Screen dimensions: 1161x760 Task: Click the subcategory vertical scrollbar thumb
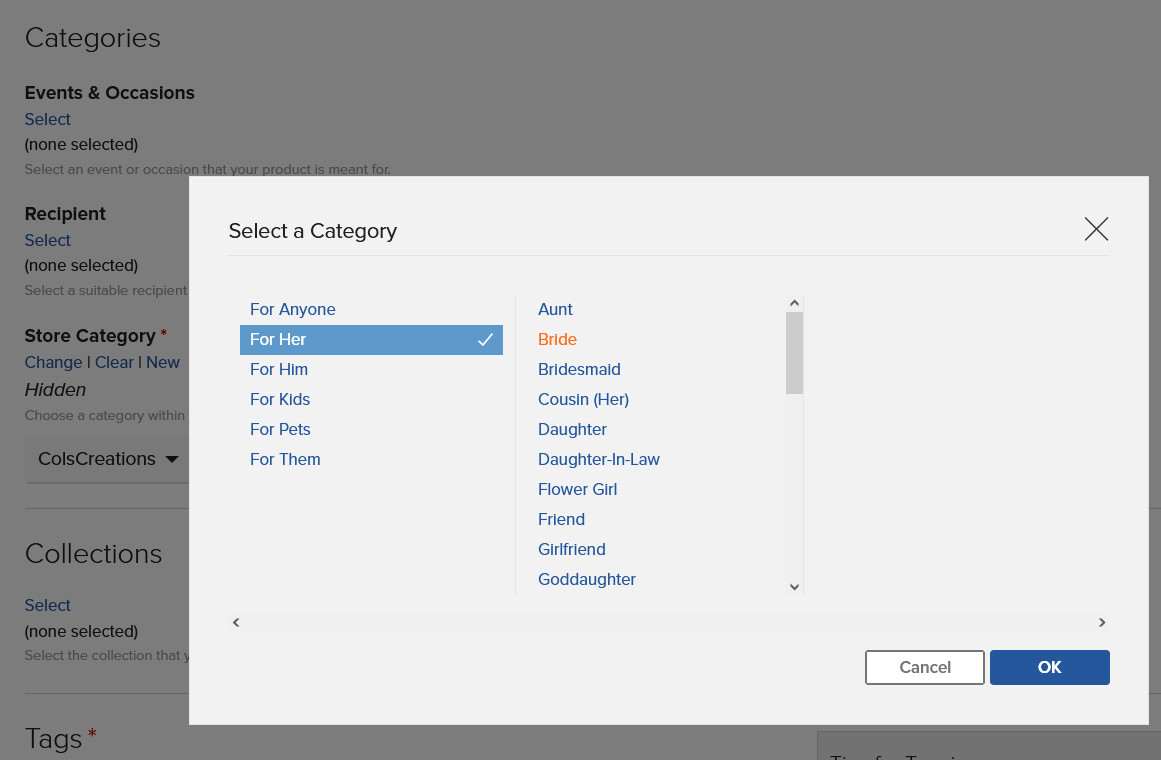[794, 353]
